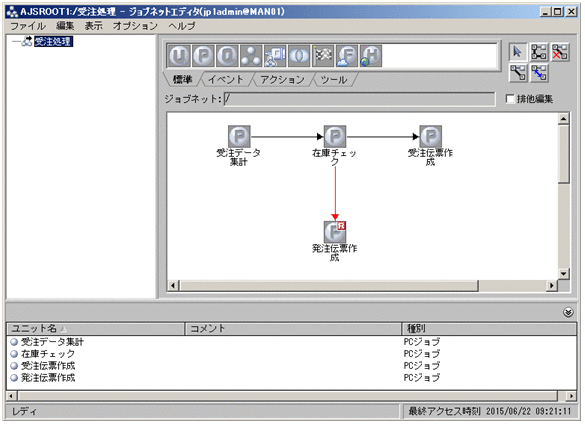This screenshot has height=425, width=585.
Task: Select the QUEUE job (Q) icon
Action: click(x=227, y=56)
